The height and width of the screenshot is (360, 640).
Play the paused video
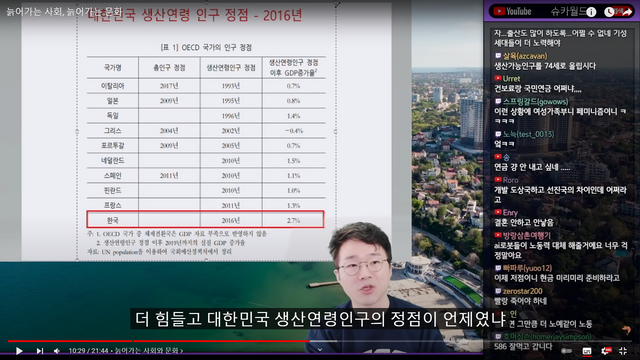(x=19, y=351)
